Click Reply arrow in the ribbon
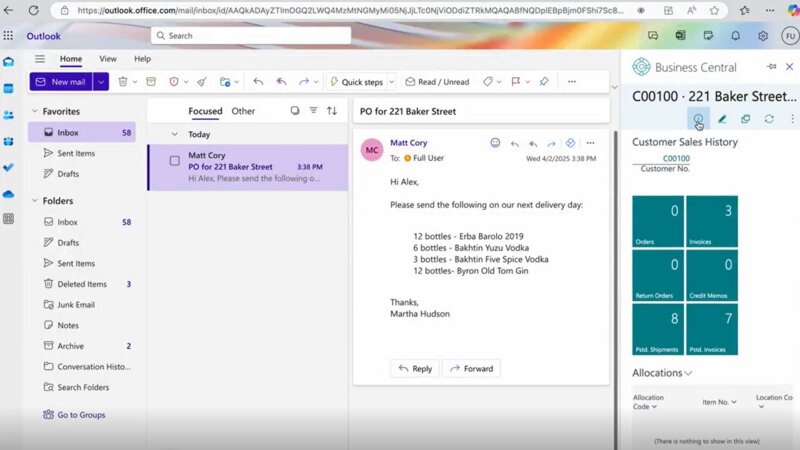This screenshot has height=450, width=800. coord(258,82)
